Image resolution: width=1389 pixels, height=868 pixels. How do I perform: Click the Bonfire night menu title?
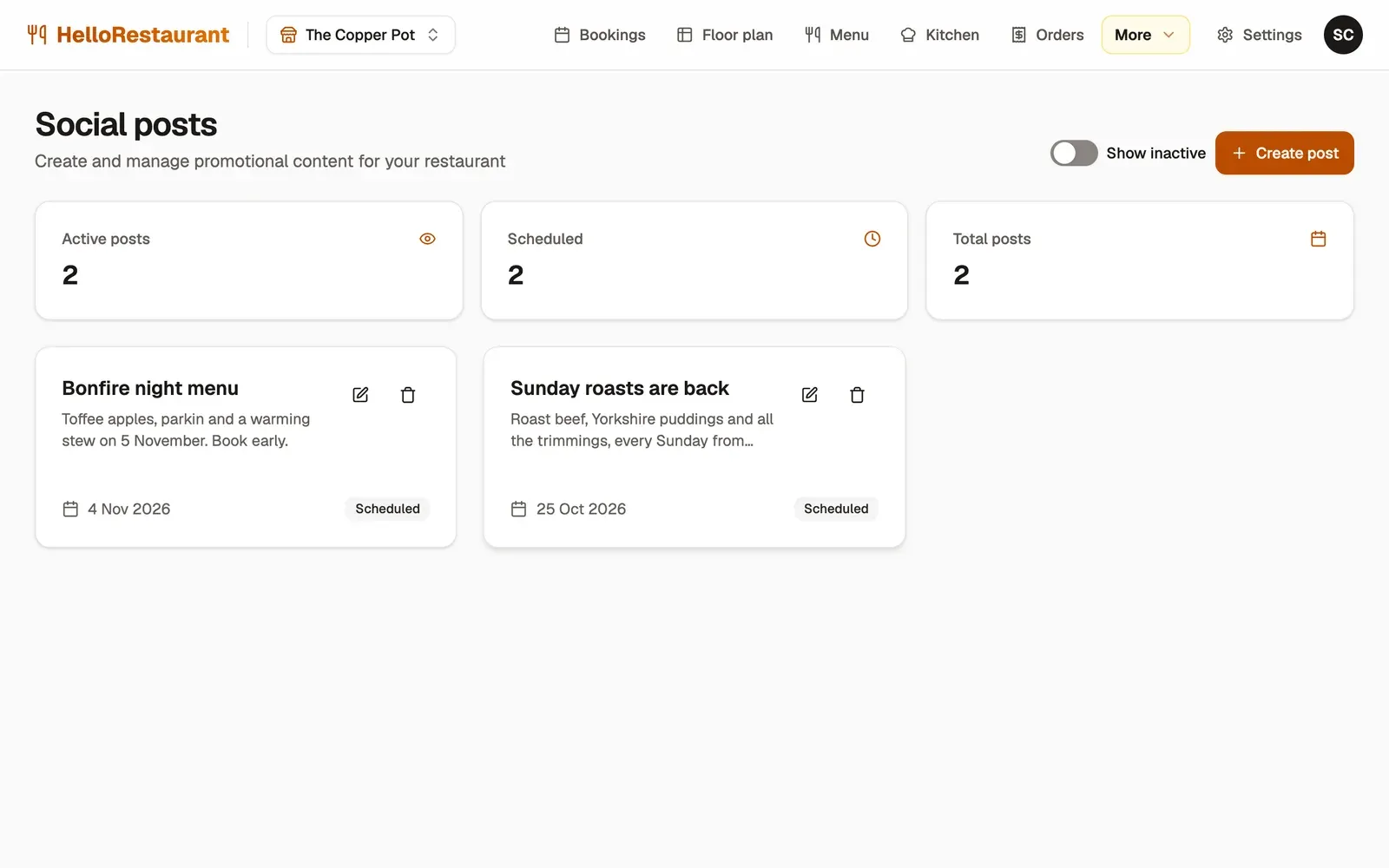point(150,388)
